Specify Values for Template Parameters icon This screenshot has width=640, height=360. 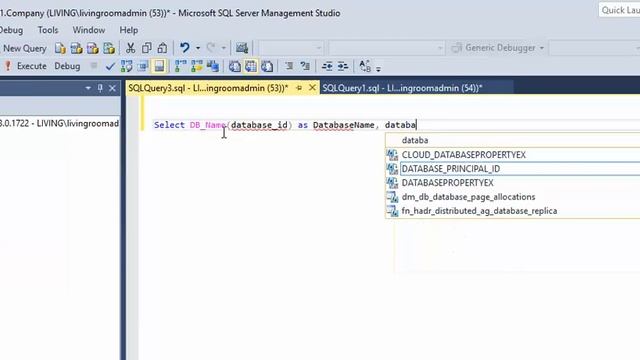tap(365, 66)
